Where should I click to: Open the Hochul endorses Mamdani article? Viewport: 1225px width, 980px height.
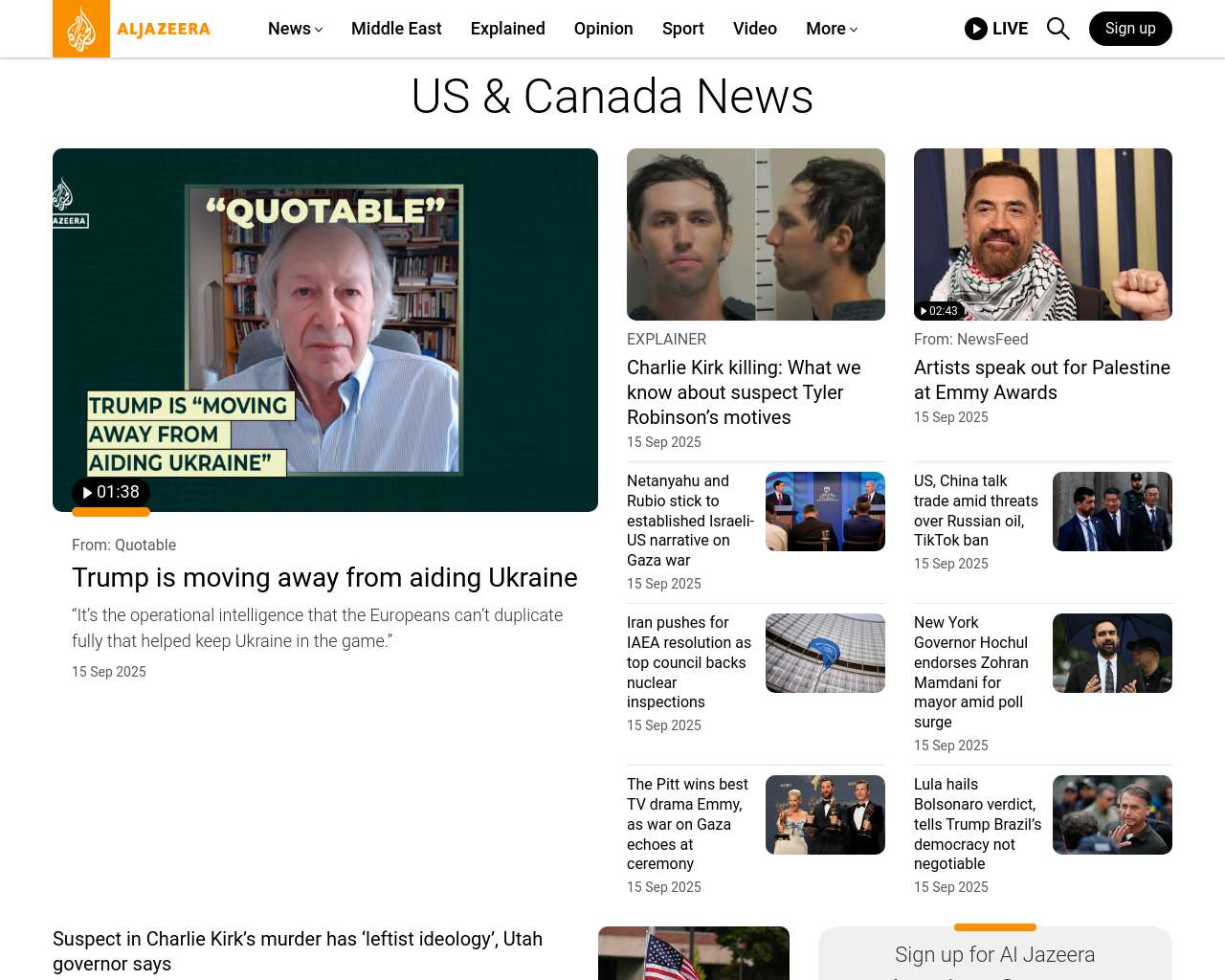pyautogui.click(x=971, y=672)
